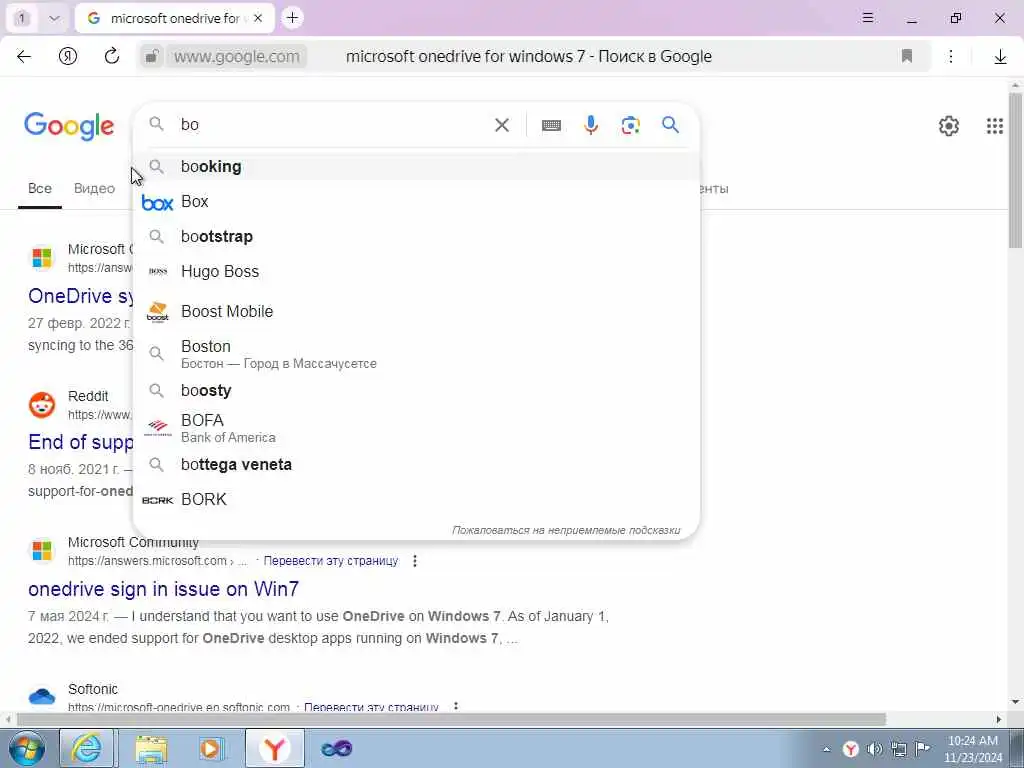Open 'onedrive sign in issue on Win7' result
The image size is (1024, 768).
(163, 589)
